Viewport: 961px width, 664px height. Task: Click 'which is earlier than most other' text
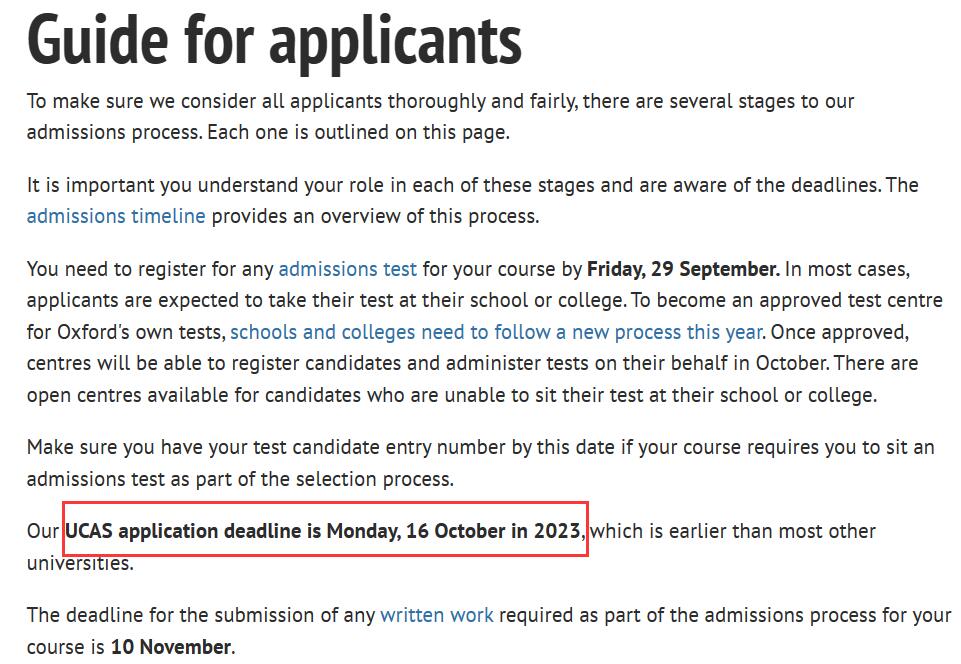(x=733, y=530)
